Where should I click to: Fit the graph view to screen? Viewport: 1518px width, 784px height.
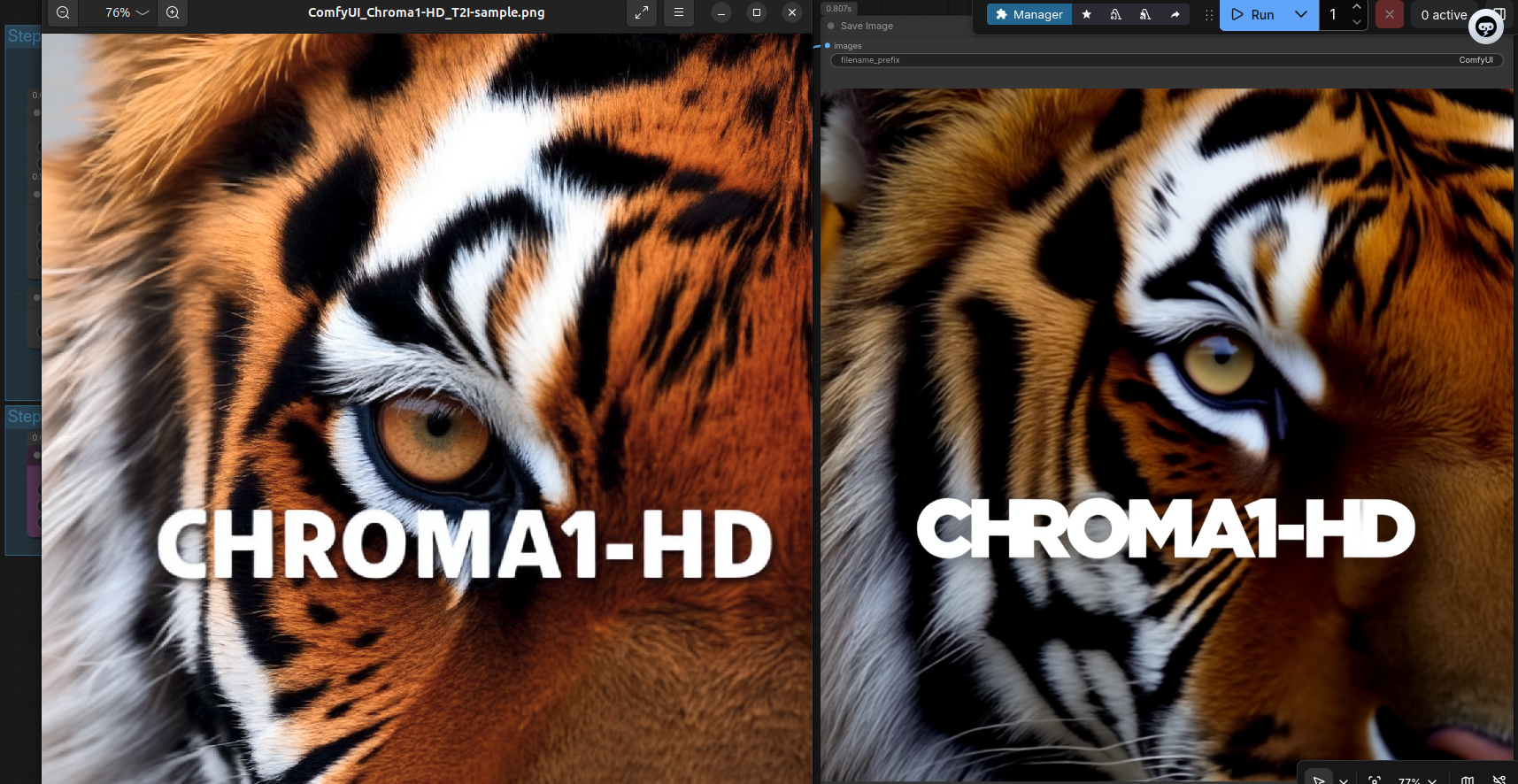click(x=1375, y=780)
